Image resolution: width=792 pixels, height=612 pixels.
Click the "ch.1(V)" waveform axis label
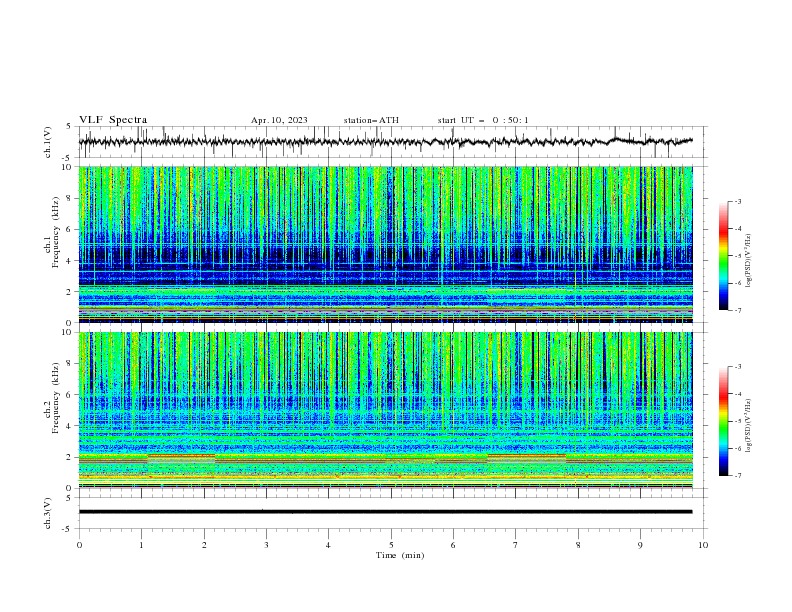coord(48,142)
